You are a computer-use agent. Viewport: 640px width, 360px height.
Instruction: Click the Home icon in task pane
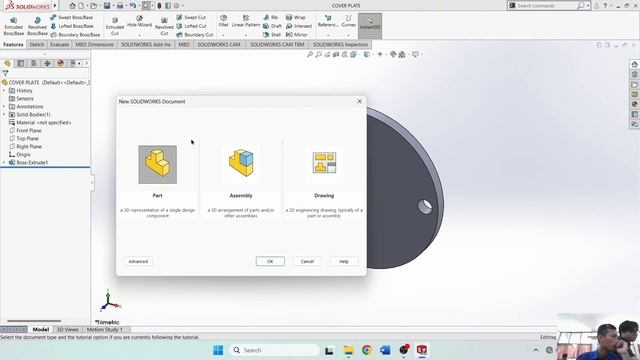634,64
